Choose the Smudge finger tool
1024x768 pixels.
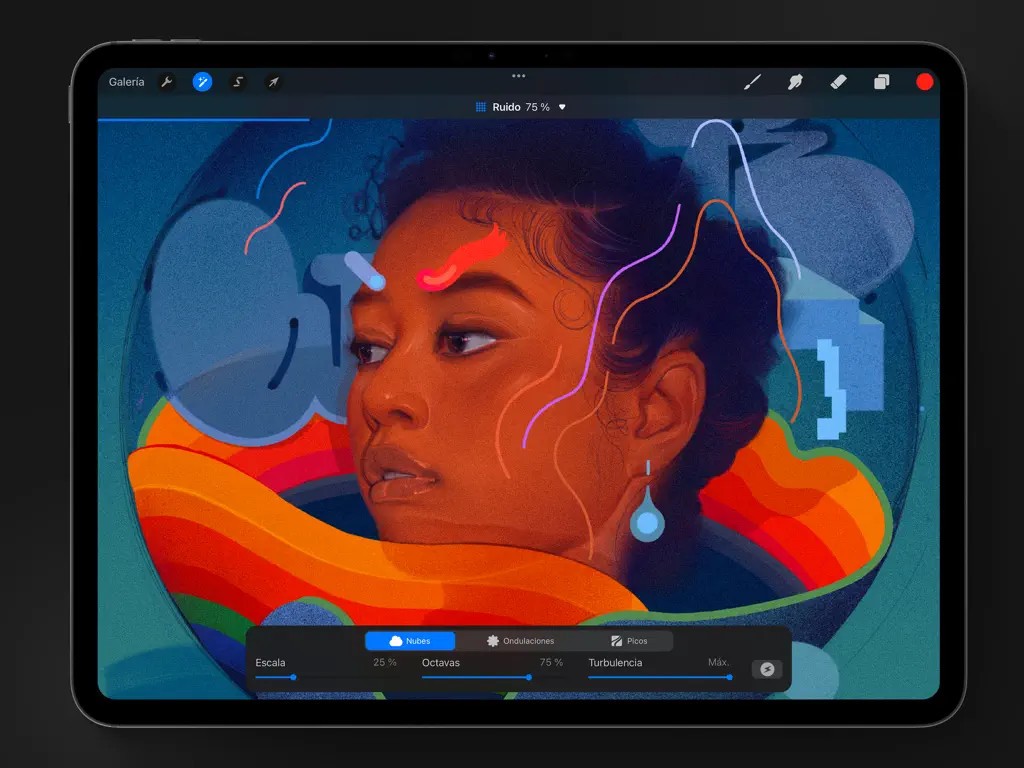[x=796, y=82]
